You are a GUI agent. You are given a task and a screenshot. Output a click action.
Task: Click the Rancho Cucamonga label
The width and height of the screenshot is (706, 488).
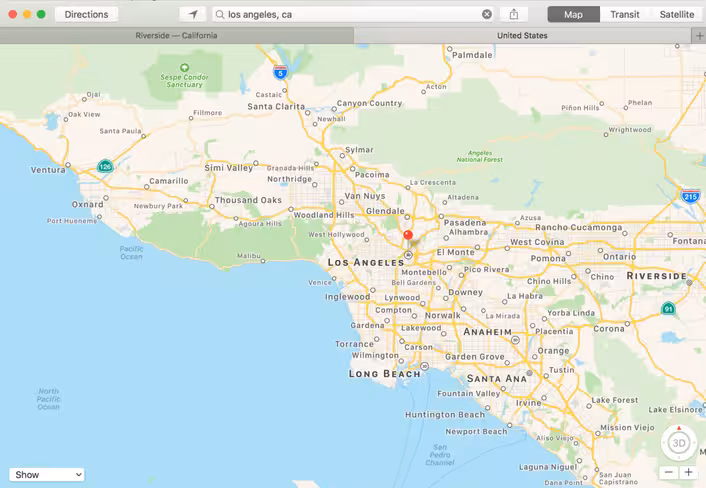tap(579, 227)
